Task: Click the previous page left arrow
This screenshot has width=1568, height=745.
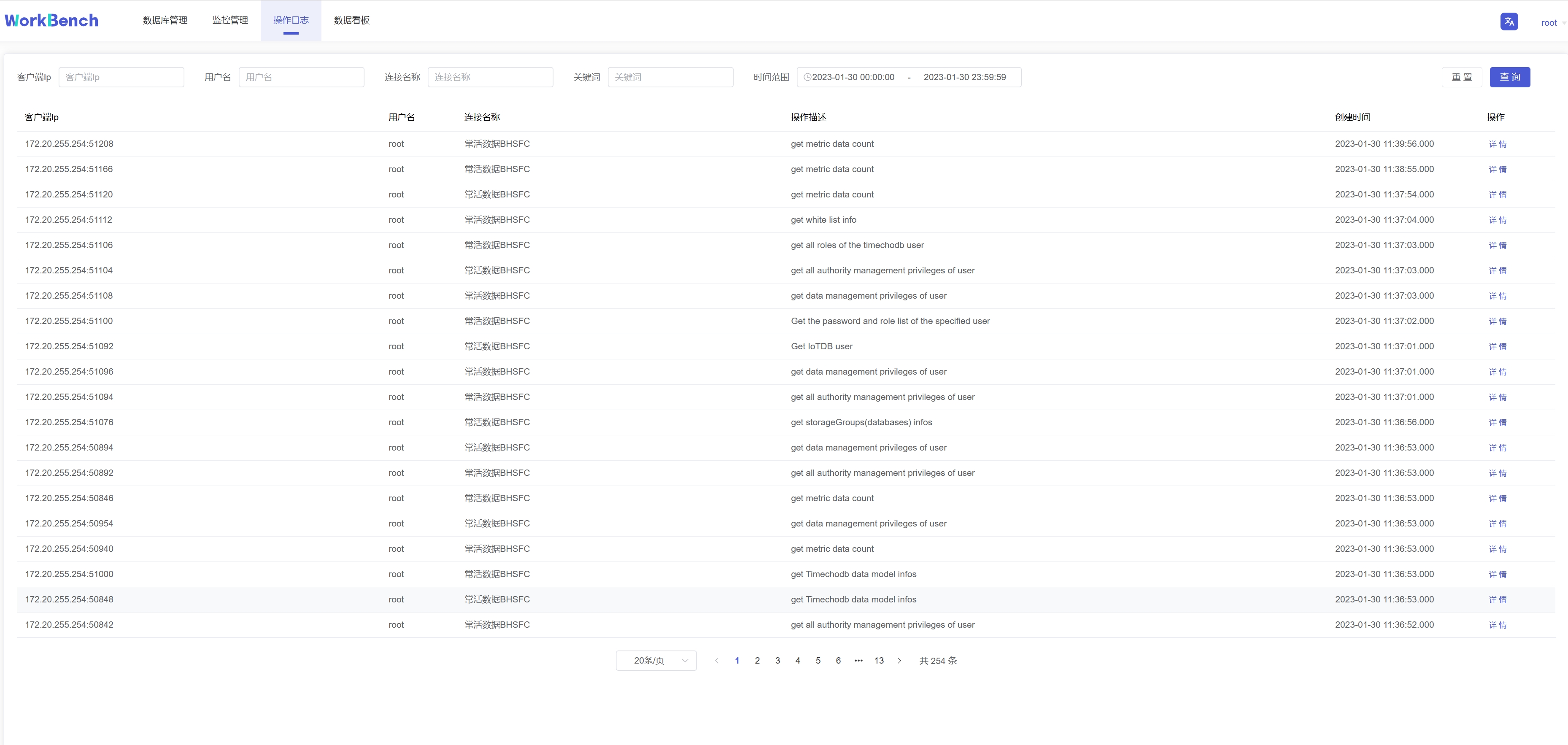Action: click(716, 660)
